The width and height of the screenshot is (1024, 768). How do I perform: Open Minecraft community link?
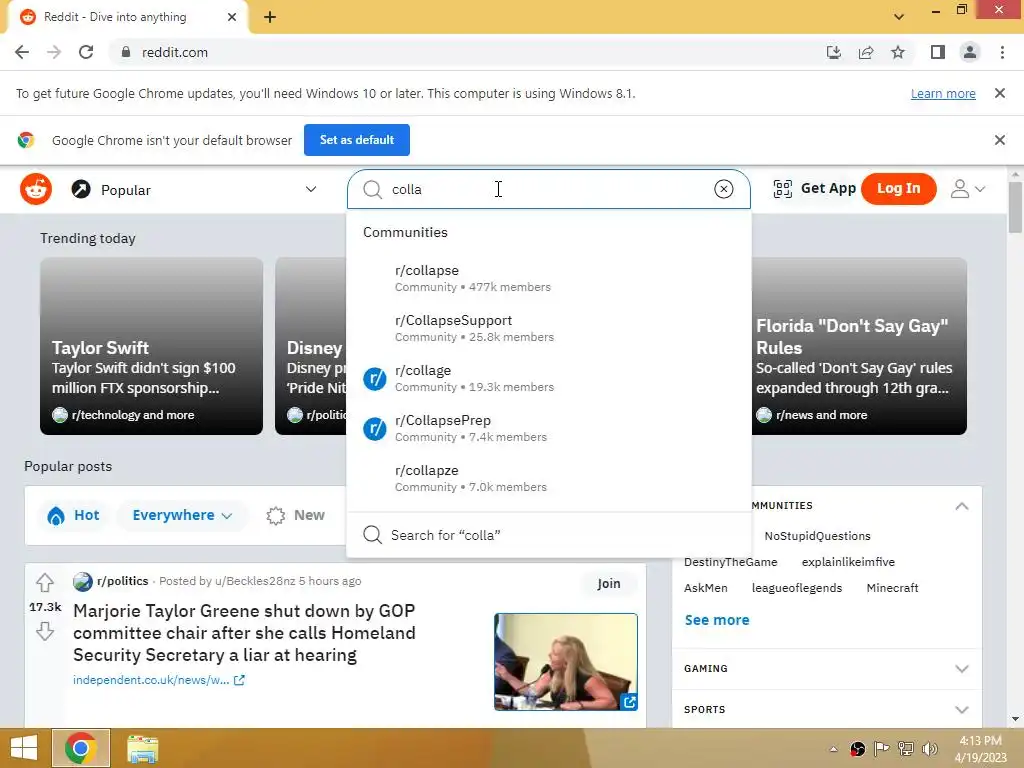(x=892, y=588)
